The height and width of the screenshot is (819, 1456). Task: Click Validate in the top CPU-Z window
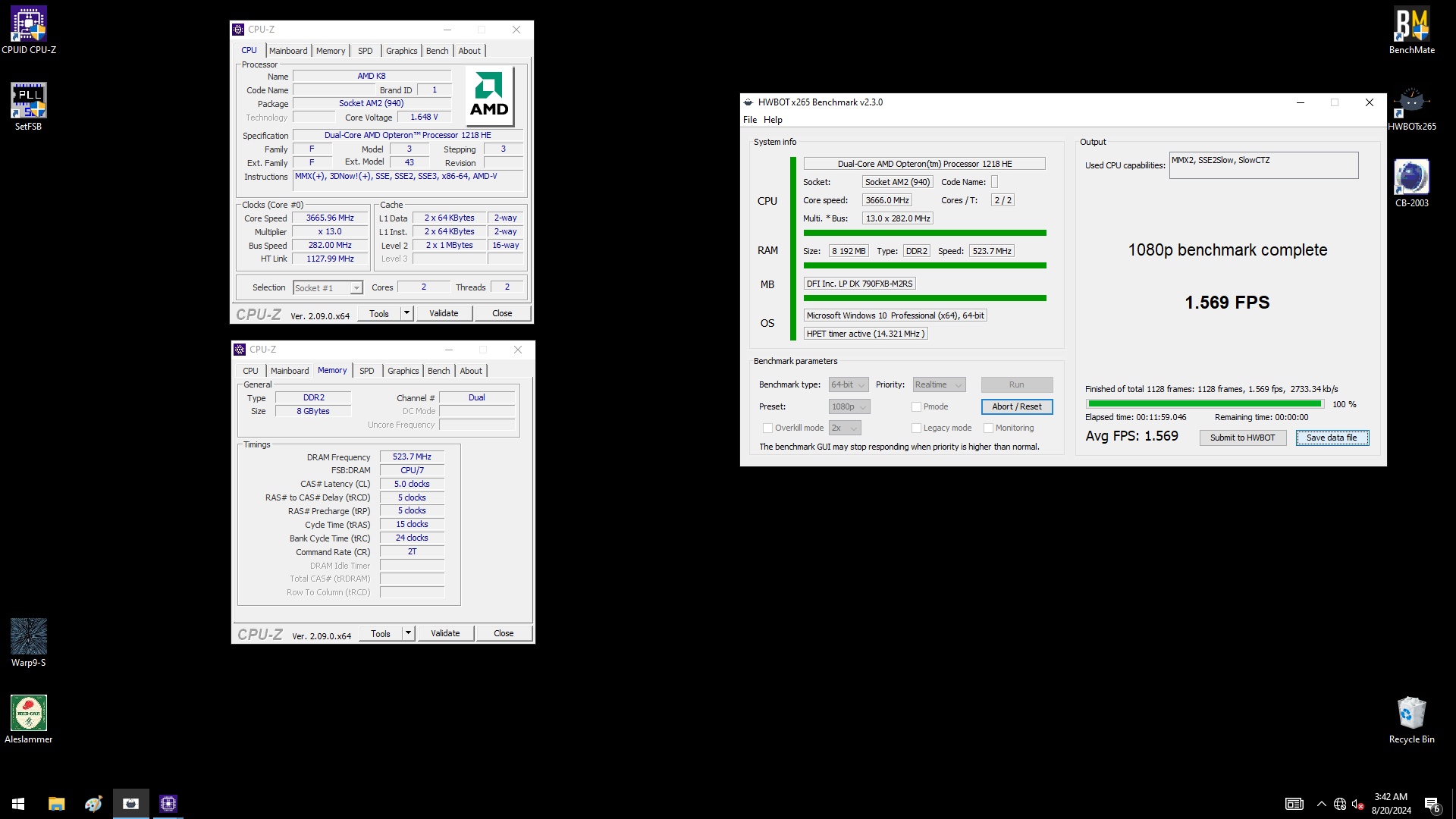coord(444,313)
